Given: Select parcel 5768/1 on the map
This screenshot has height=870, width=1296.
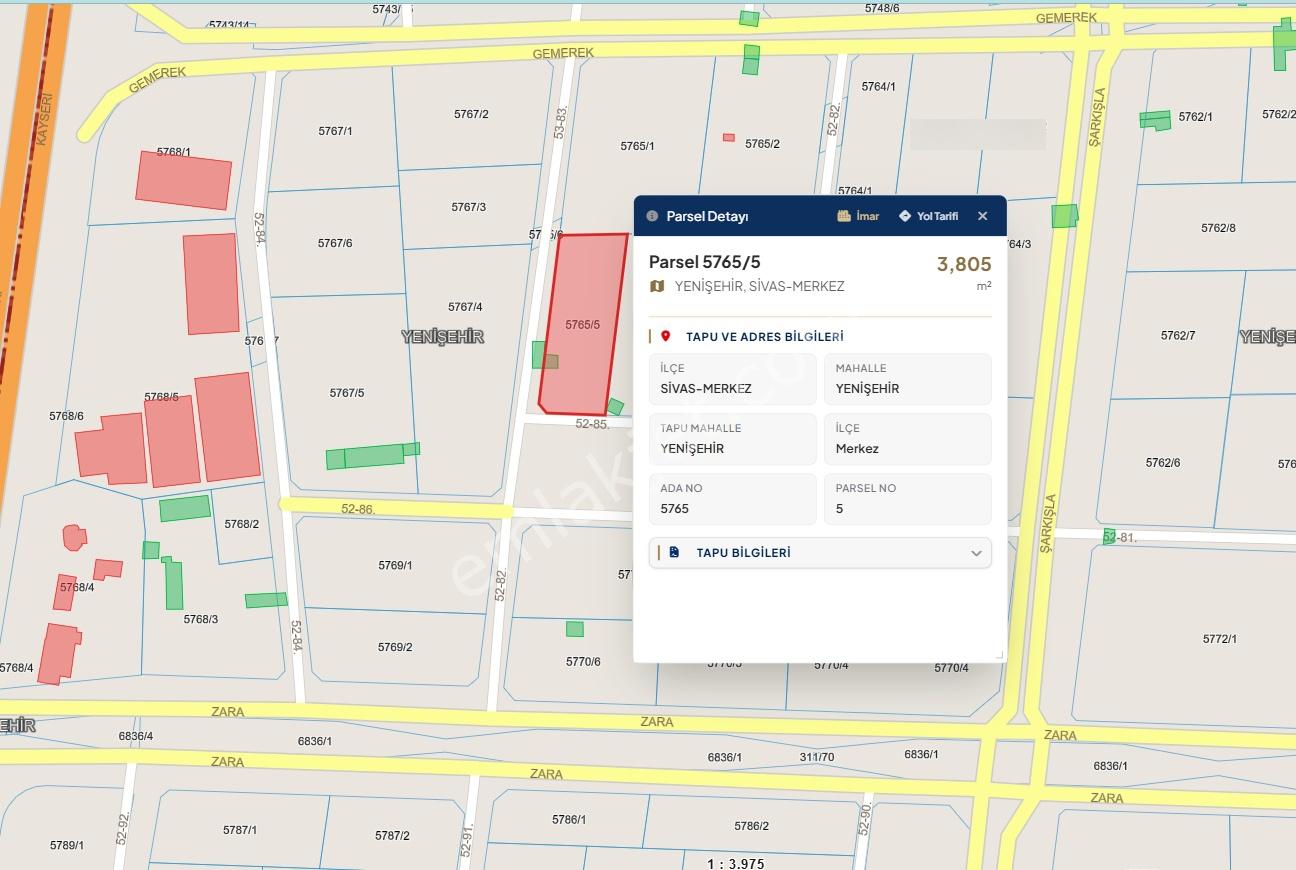Looking at the screenshot, I should [173, 152].
